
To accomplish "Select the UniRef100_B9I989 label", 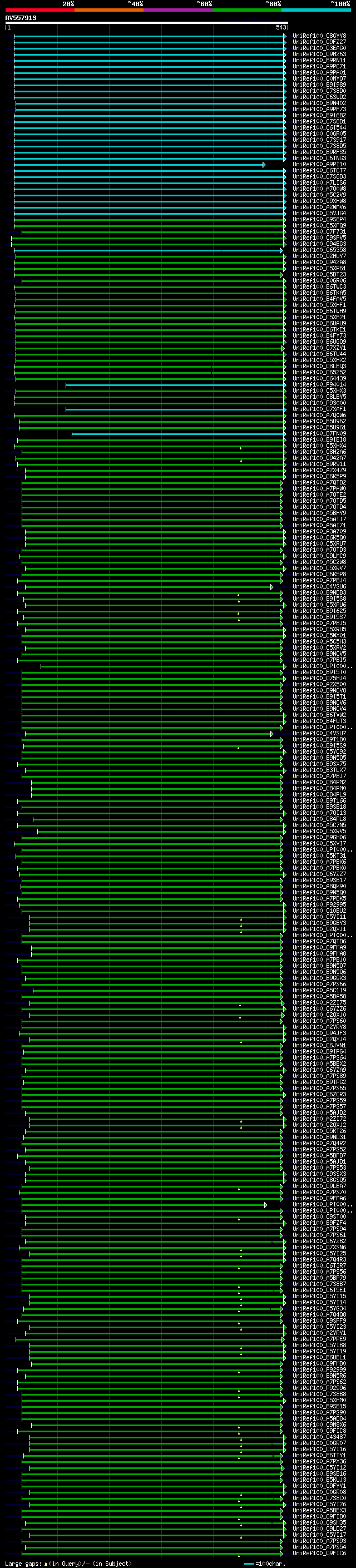I will pyautogui.click(x=319, y=85).
